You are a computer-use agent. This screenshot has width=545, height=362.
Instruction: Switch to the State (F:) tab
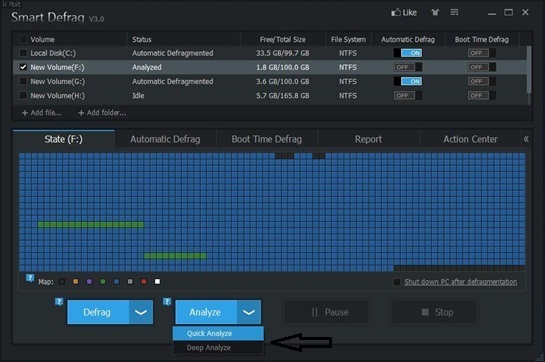pyautogui.click(x=64, y=139)
